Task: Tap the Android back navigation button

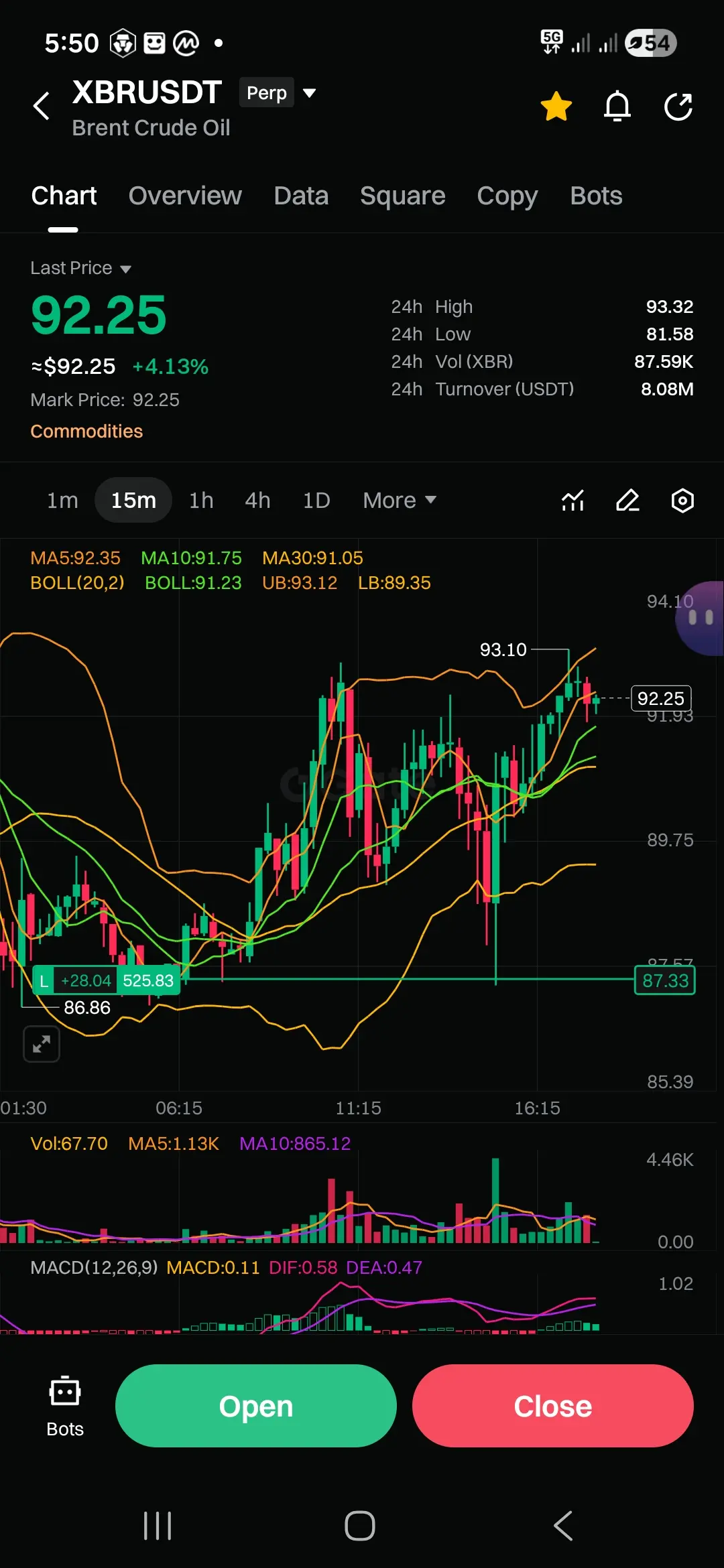Action: (563, 1526)
